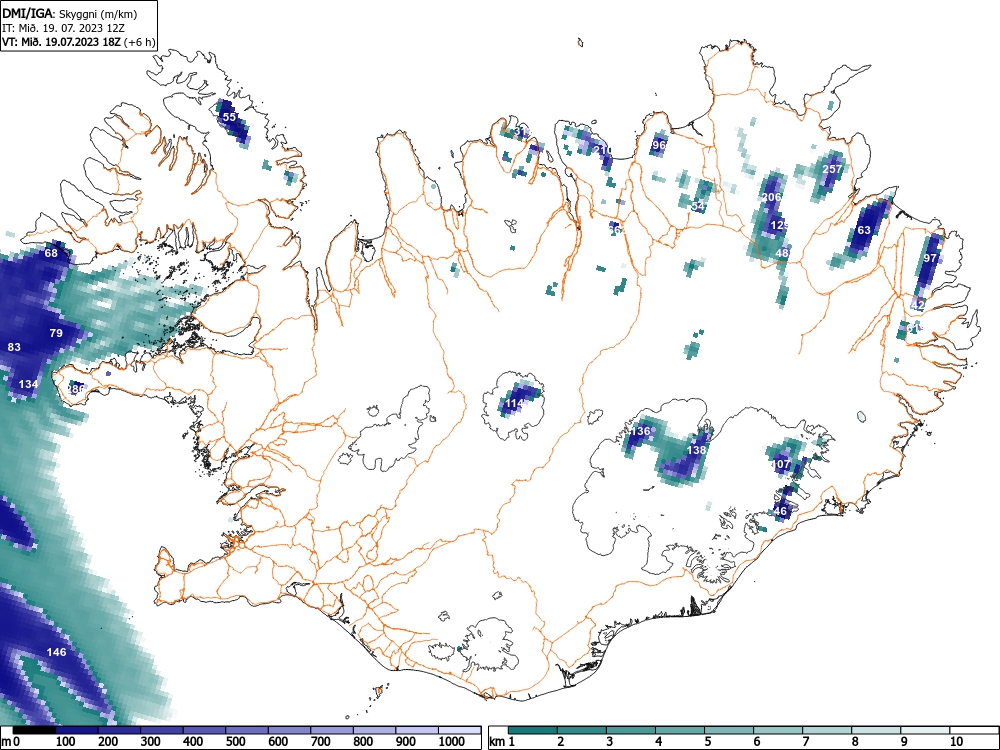Click the 6 tick label on the km legend
This screenshot has height=750, width=1000.
[x=756, y=742]
